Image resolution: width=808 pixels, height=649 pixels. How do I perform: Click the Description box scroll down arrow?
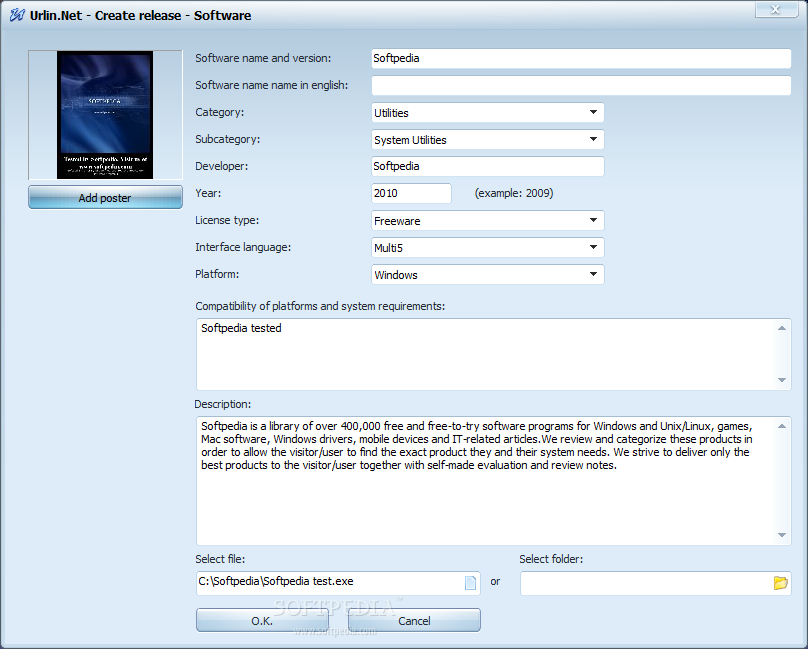tap(782, 535)
